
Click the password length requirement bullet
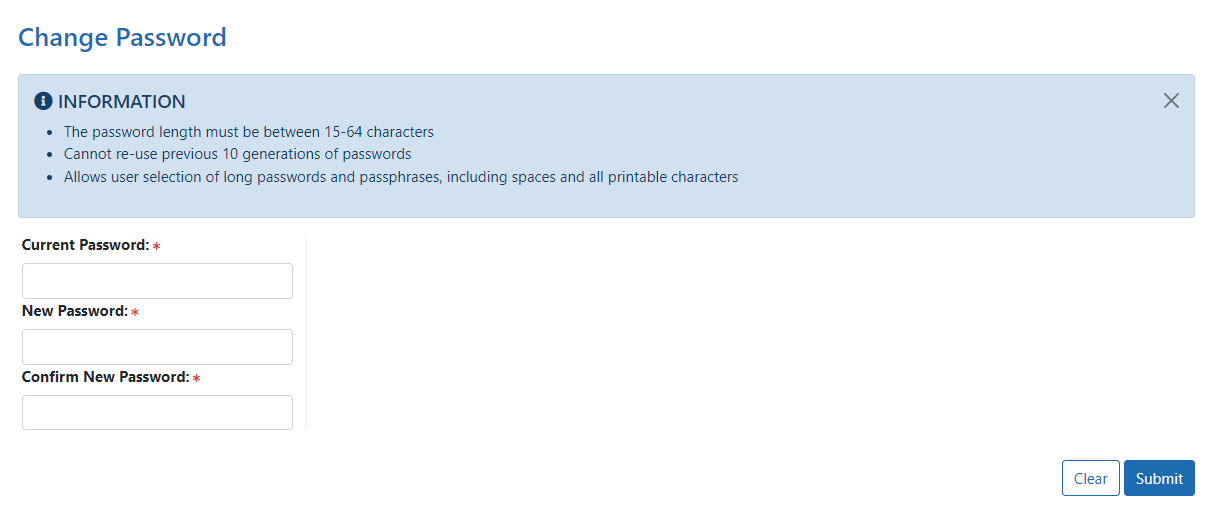click(x=248, y=132)
